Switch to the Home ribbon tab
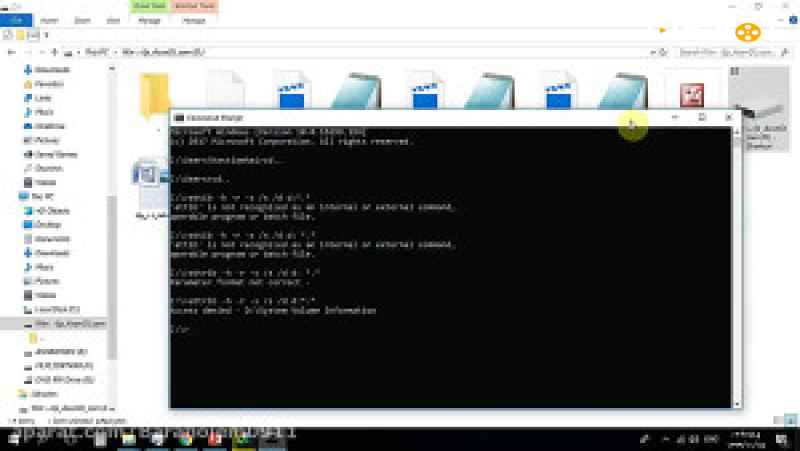Viewport: 800px width, 451px height. (48, 19)
